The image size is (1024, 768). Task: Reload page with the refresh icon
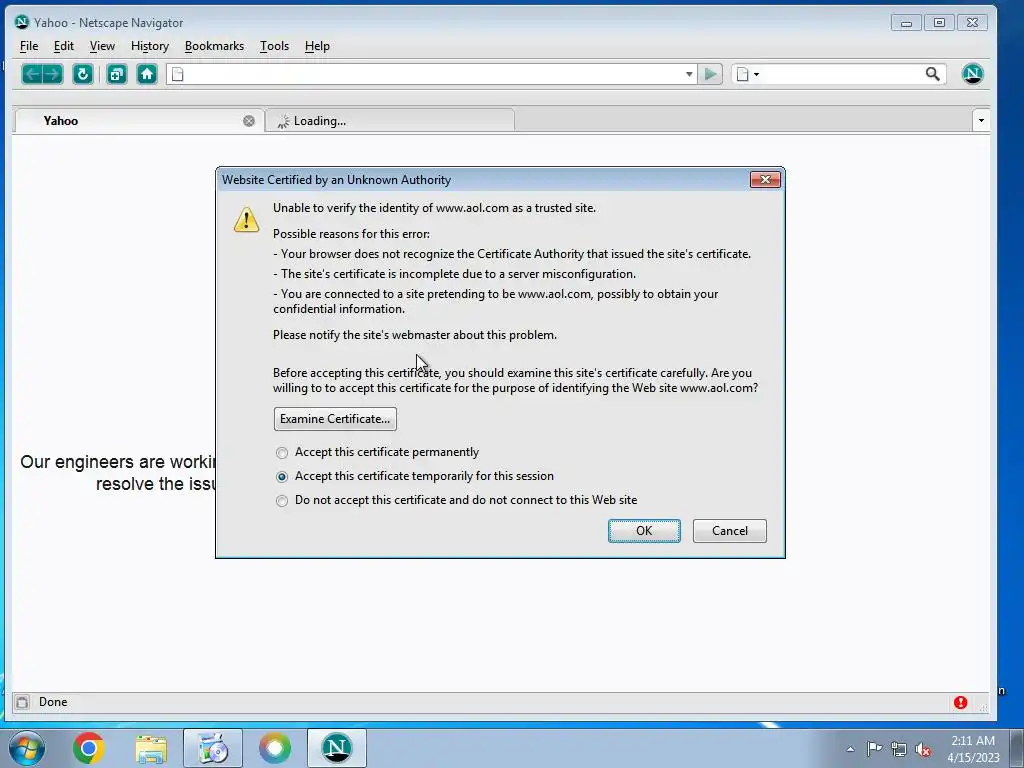coord(82,74)
